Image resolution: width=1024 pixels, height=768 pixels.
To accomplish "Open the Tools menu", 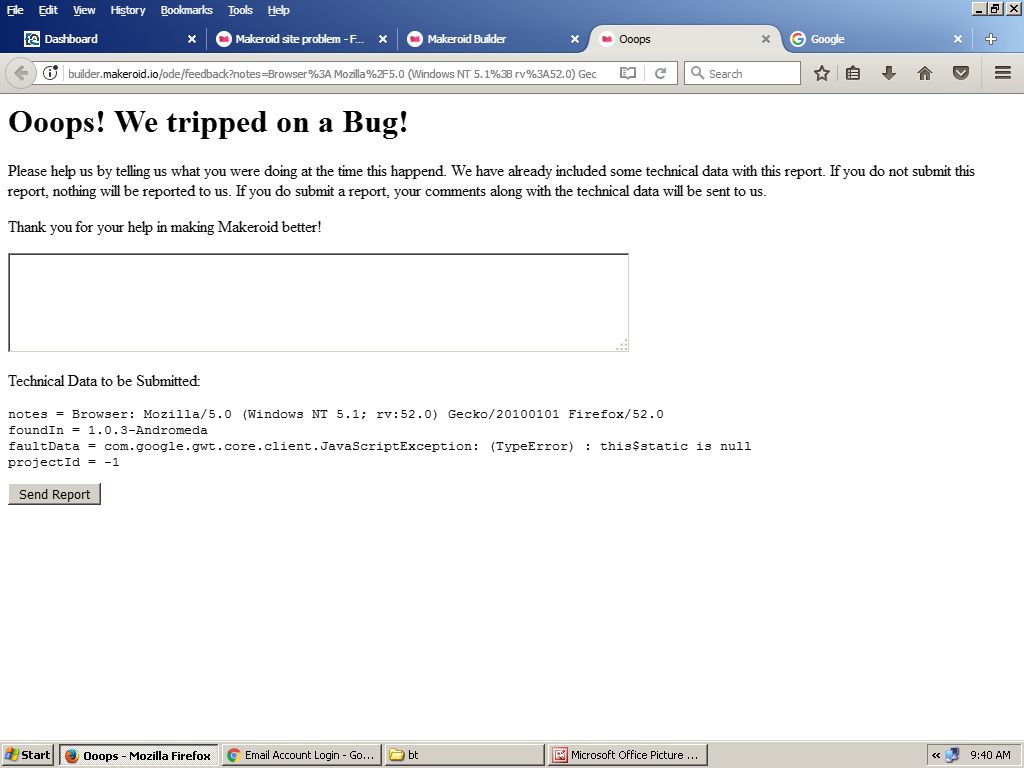I will 240,10.
